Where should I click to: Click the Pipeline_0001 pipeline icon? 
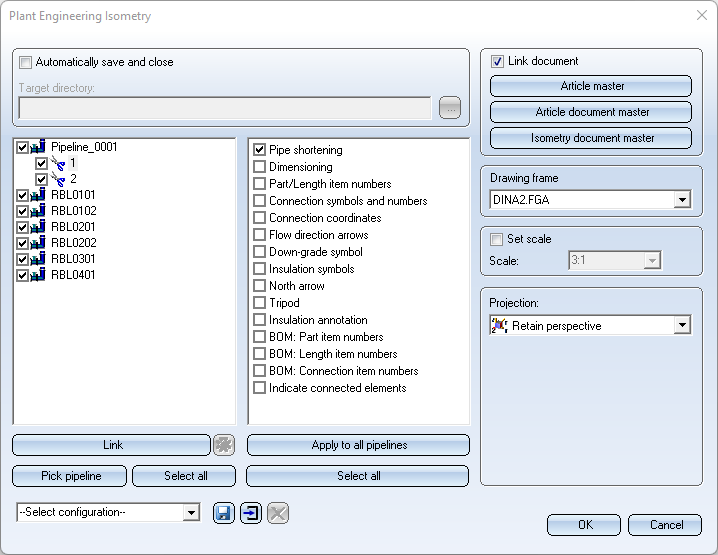click(x=39, y=147)
